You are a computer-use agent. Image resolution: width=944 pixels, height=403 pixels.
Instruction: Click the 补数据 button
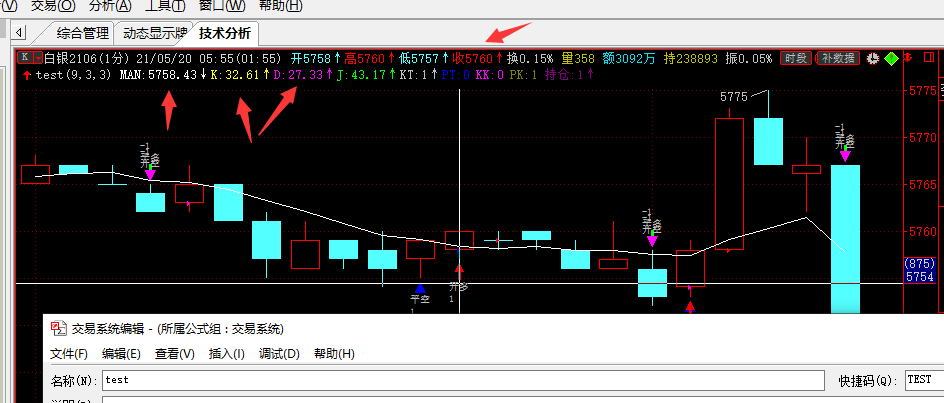point(837,58)
